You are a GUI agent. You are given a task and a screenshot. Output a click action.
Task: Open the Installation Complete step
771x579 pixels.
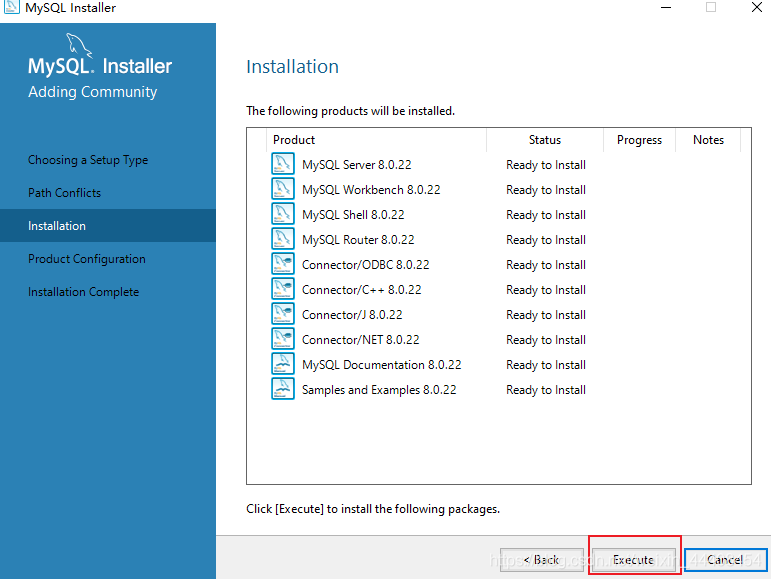(x=83, y=292)
